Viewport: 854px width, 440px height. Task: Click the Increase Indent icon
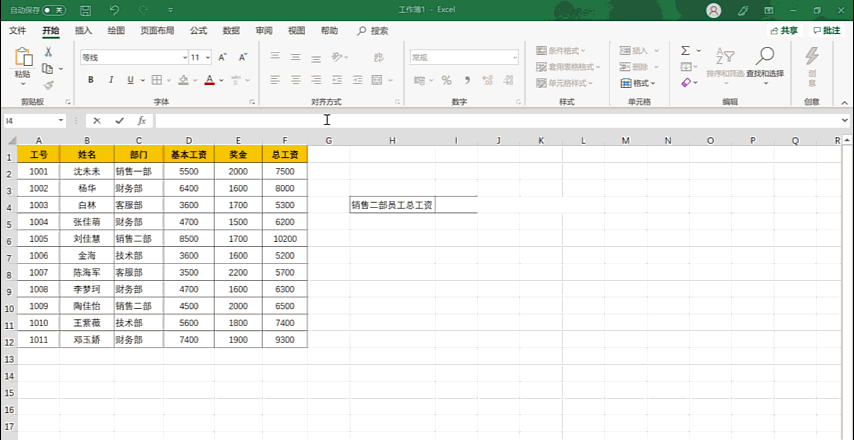357,80
